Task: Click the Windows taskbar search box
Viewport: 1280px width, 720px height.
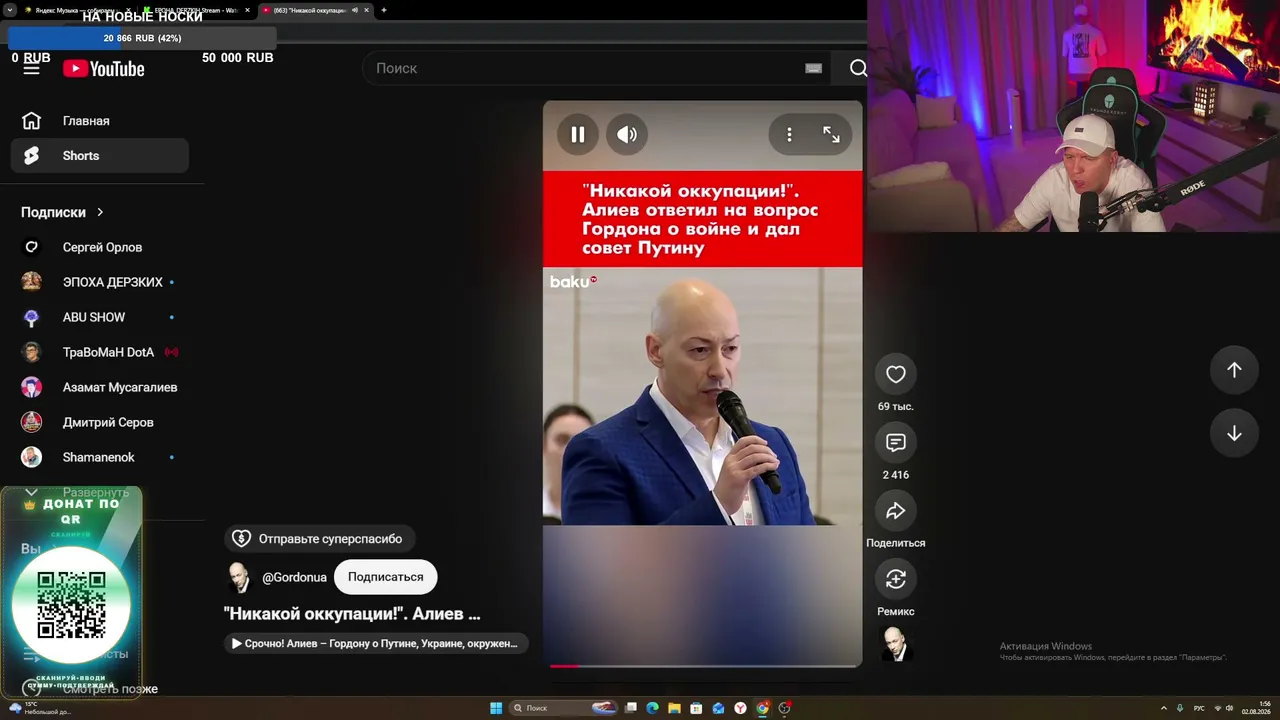Action: tap(562, 708)
